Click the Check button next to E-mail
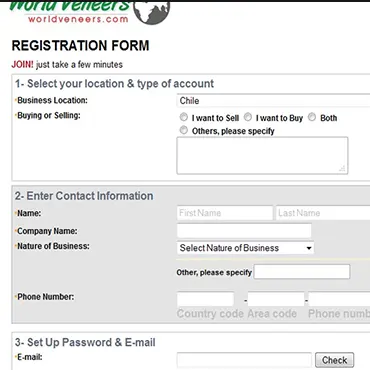This screenshot has width=370, height=370. tap(334, 360)
